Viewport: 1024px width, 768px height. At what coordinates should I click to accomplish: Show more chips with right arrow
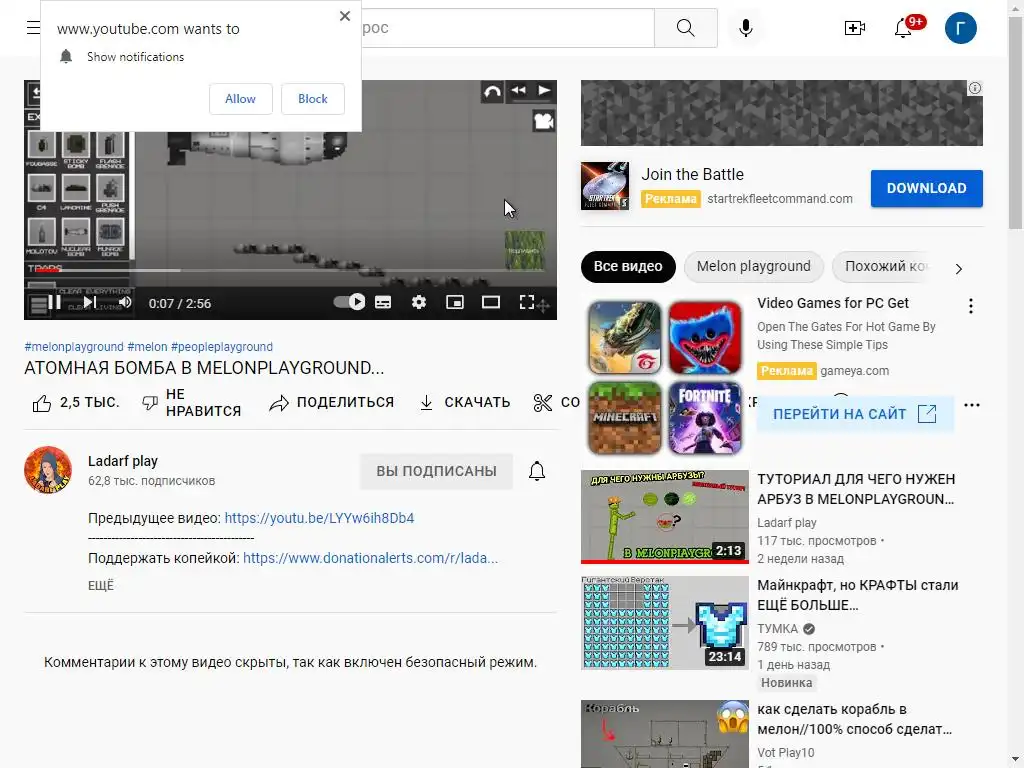[959, 268]
